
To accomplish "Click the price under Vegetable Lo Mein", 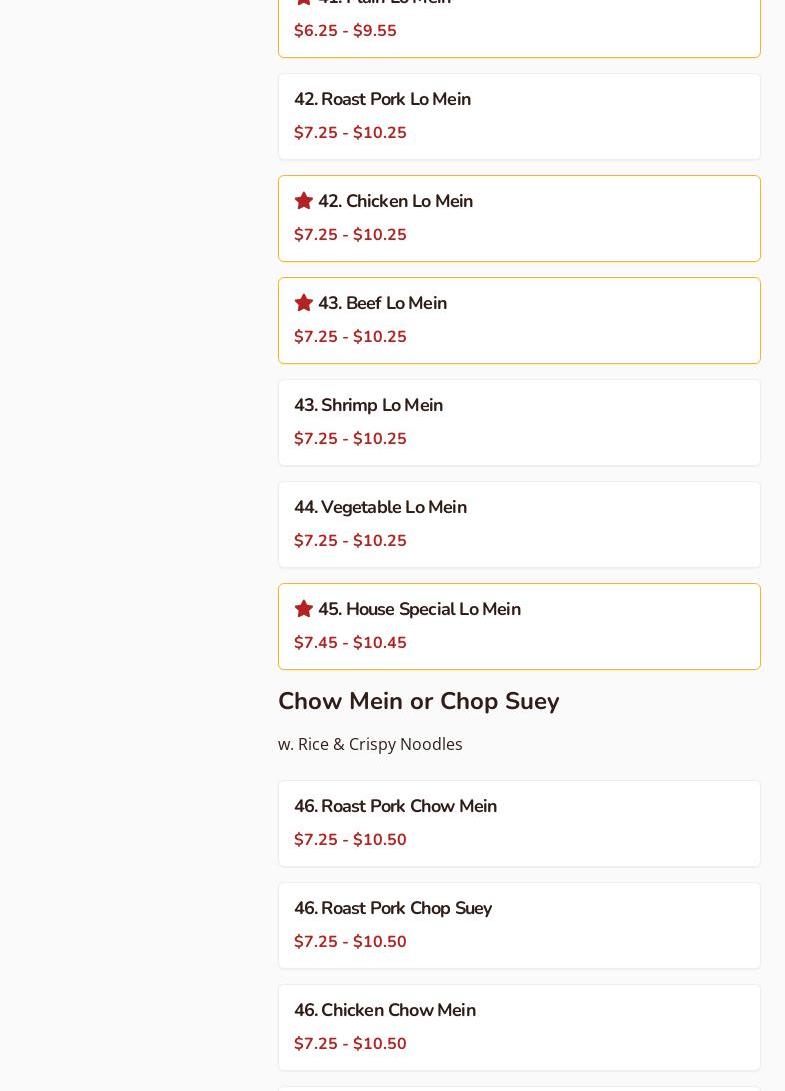I will 350,541.
